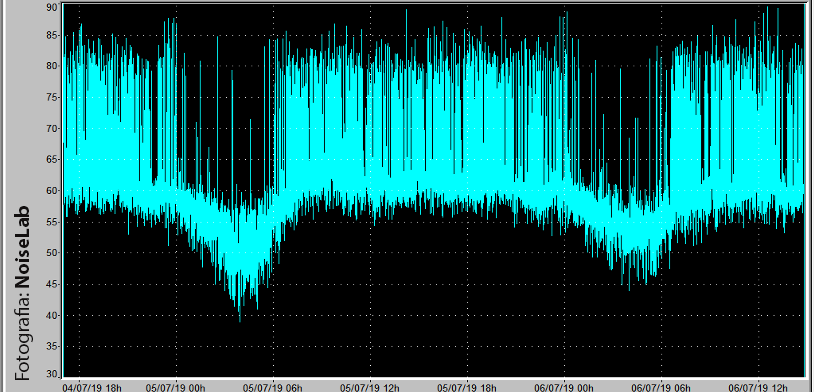Click the 50 level axis label

pos(52,253)
